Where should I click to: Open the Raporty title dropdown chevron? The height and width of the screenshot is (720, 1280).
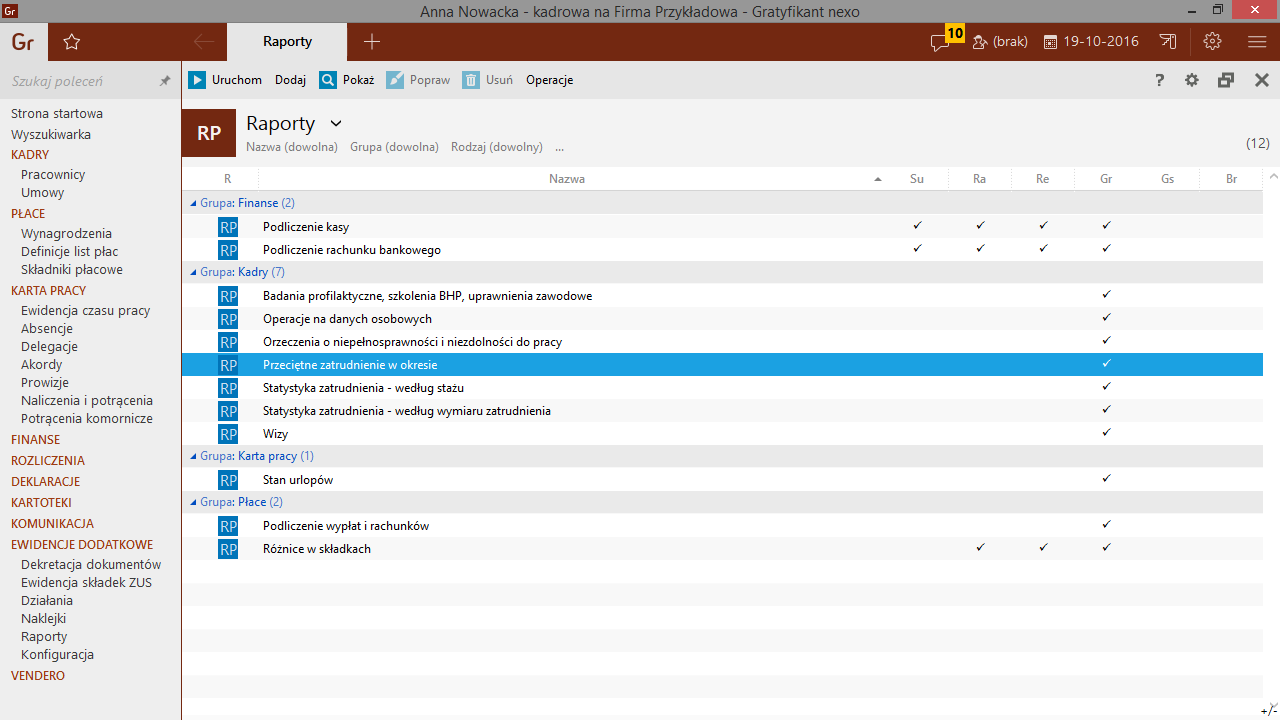click(336, 124)
